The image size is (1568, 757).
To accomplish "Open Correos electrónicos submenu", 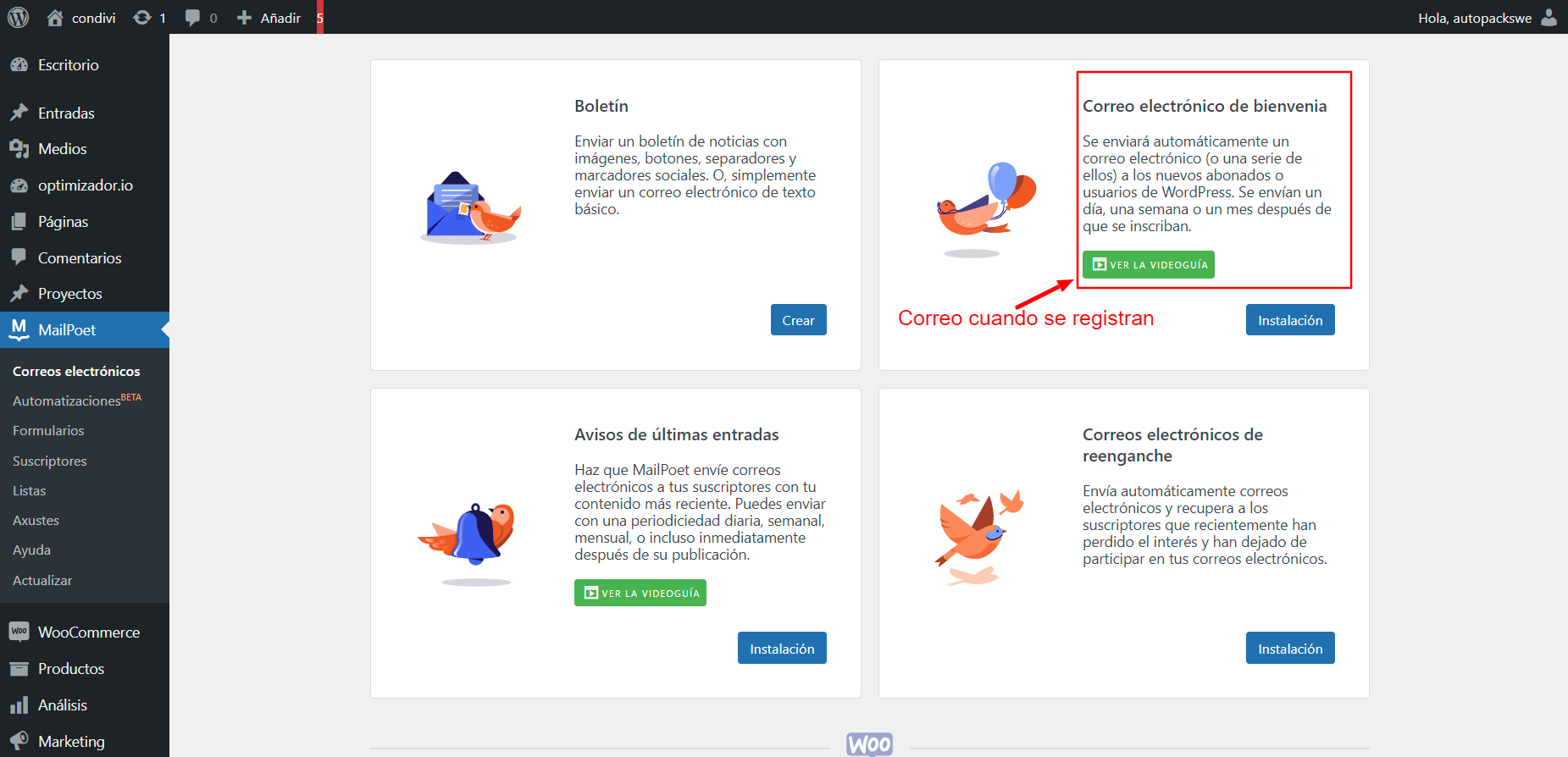I will point(76,371).
